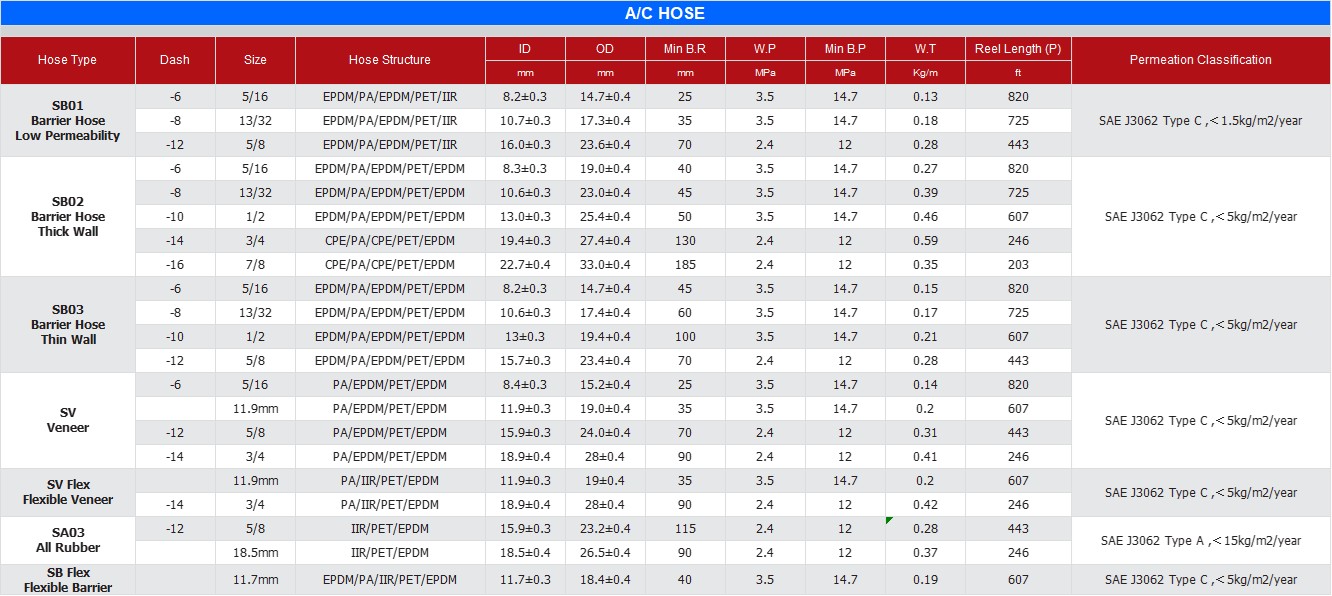Click the Permeation Classification column header
Screen dimensions: 1332x596
pyautogui.click(x=1200, y=60)
